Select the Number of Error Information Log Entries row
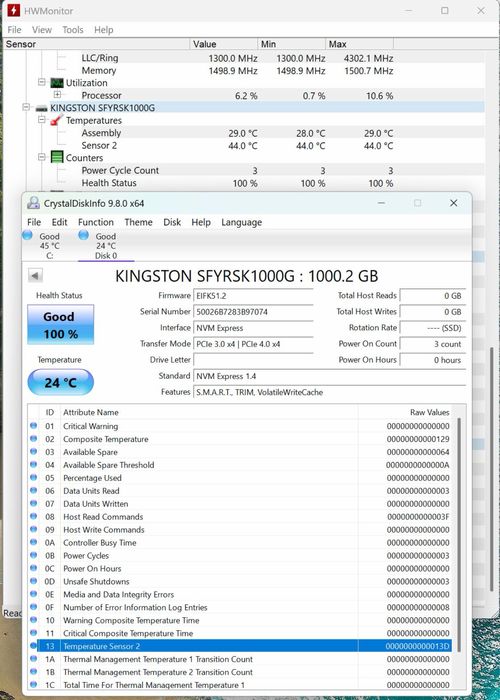Screen dimensions: 500x700 [240, 607]
